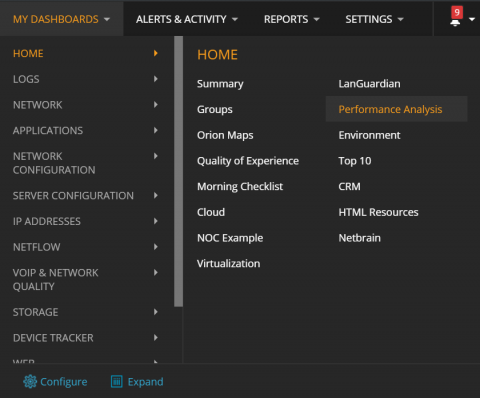Expand the LOGS submenu arrow
480x398 pixels.
point(156,79)
